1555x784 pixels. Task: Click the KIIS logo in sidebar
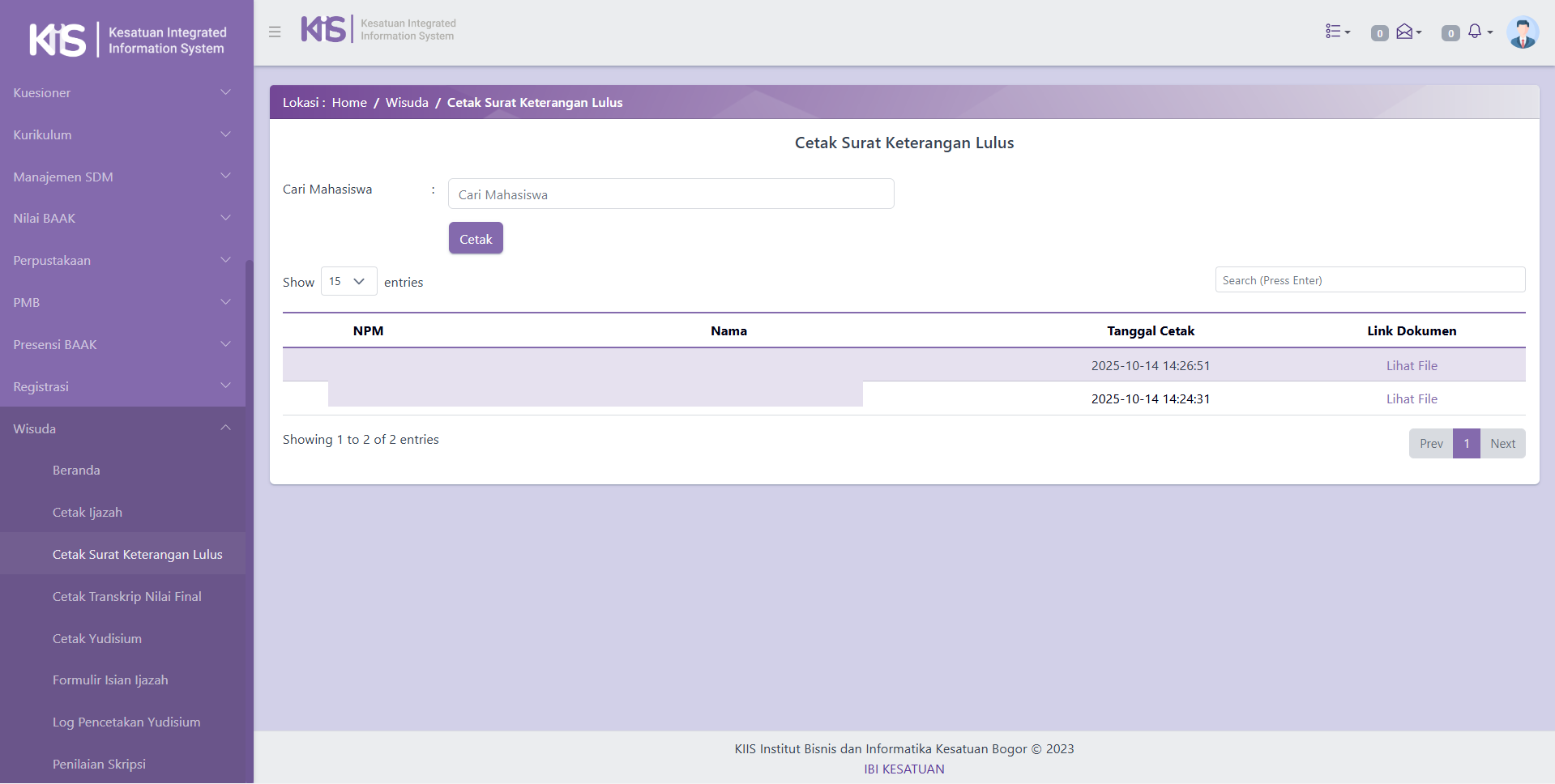[127, 40]
